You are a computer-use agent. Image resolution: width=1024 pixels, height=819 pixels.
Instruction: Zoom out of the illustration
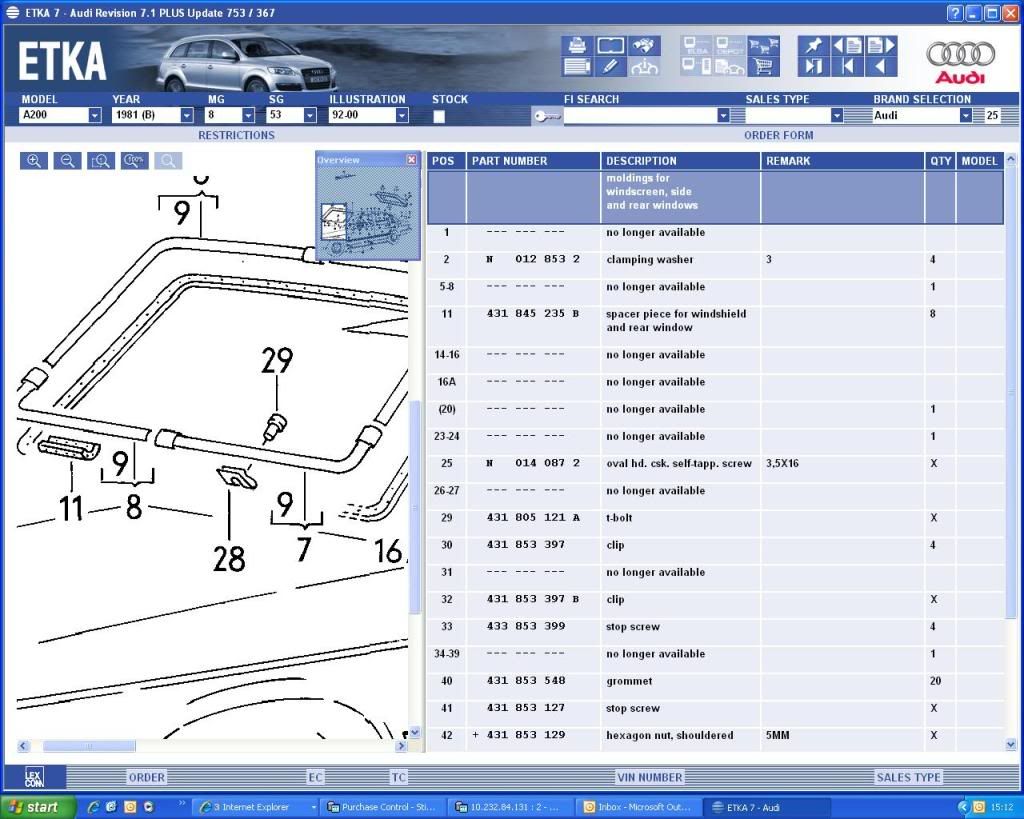click(x=67, y=161)
